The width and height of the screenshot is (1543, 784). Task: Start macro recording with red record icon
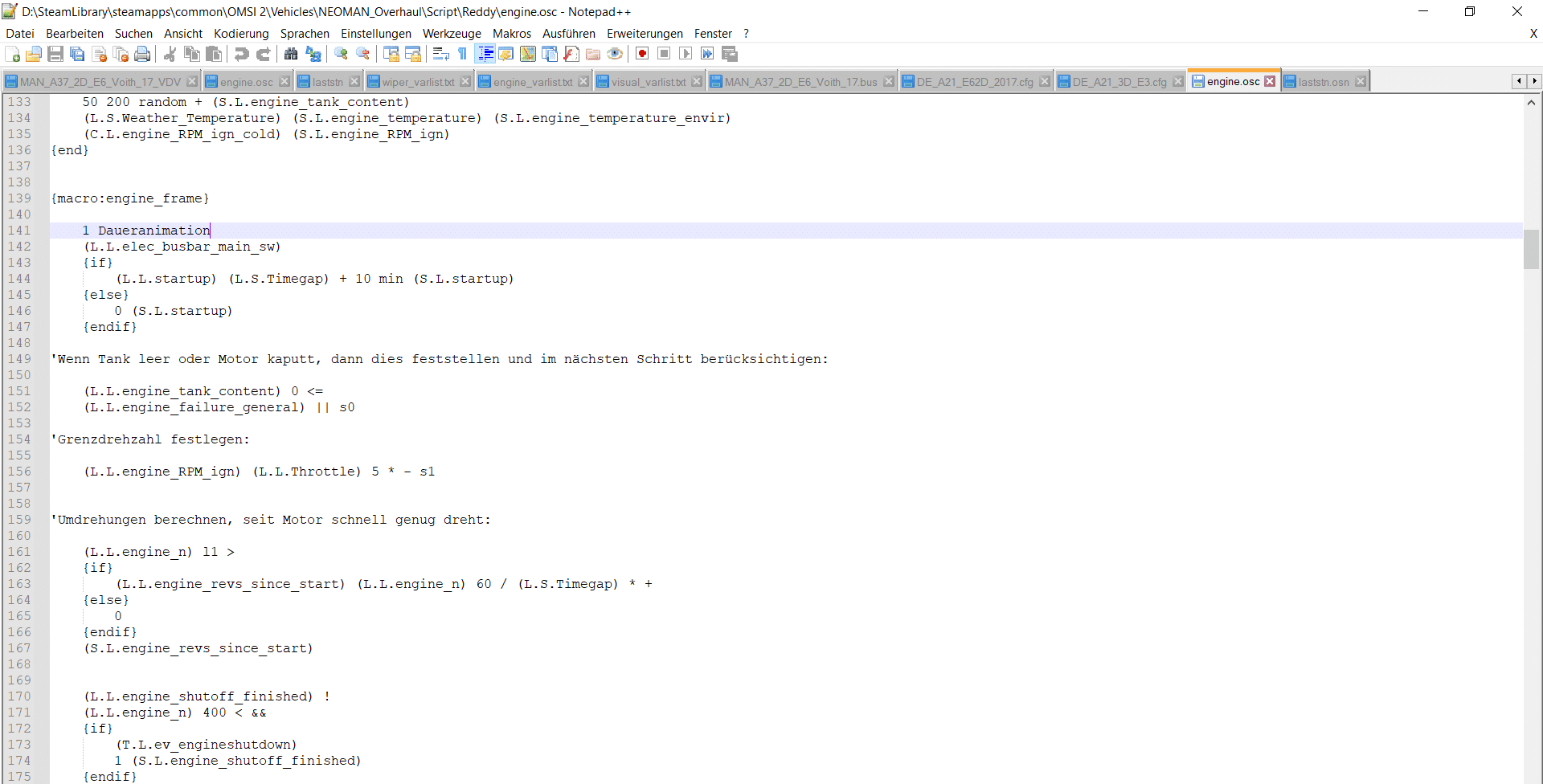coord(642,54)
